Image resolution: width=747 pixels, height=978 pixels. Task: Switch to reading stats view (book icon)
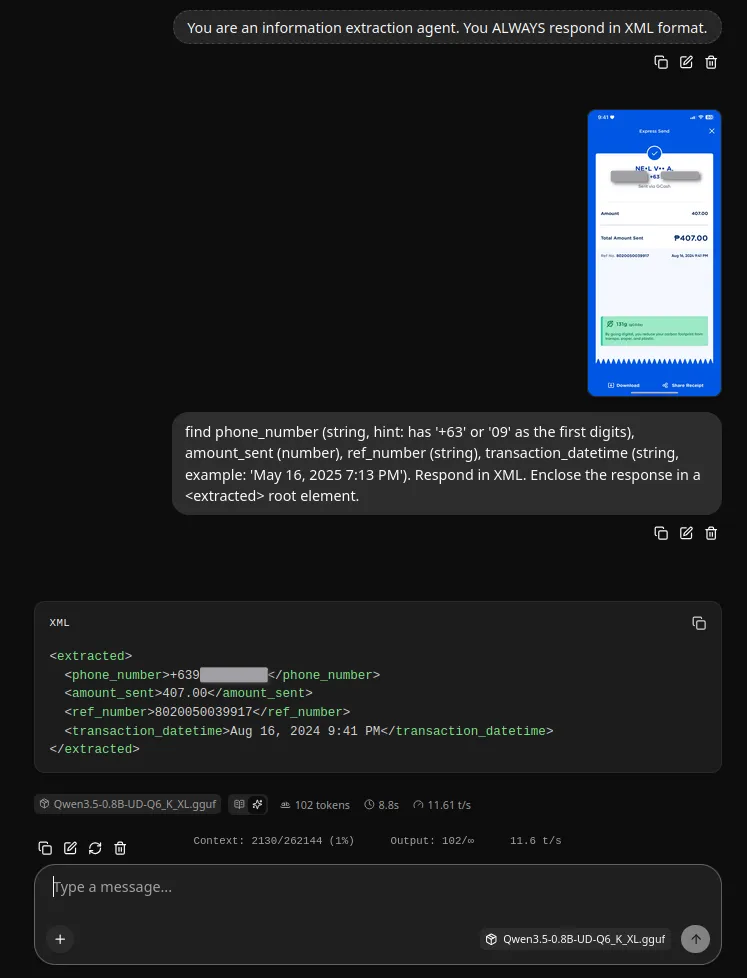239,805
